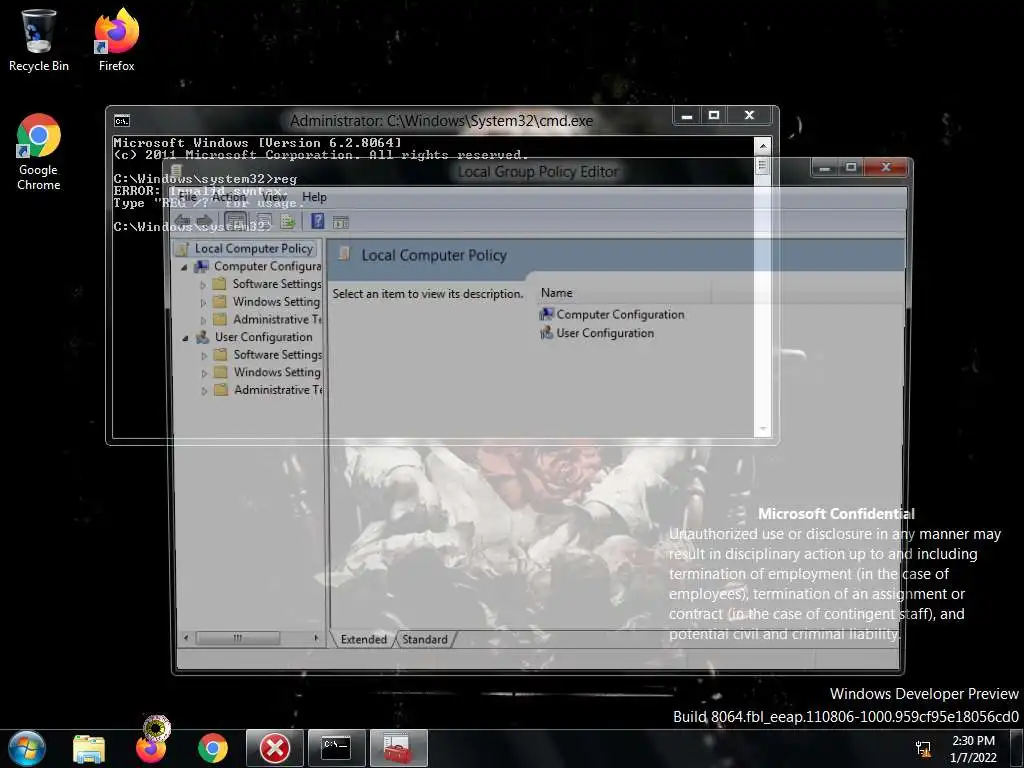
Task: Select the Local Computer Policy tree root
Action: [253, 248]
